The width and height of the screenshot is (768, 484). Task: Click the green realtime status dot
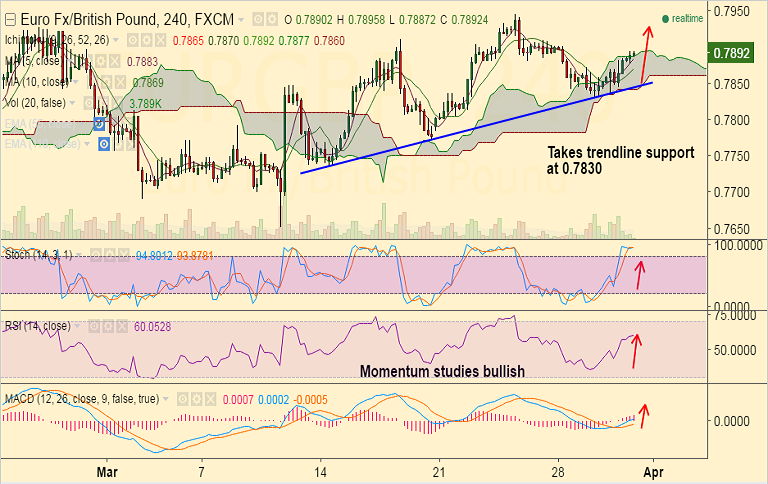coord(665,19)
